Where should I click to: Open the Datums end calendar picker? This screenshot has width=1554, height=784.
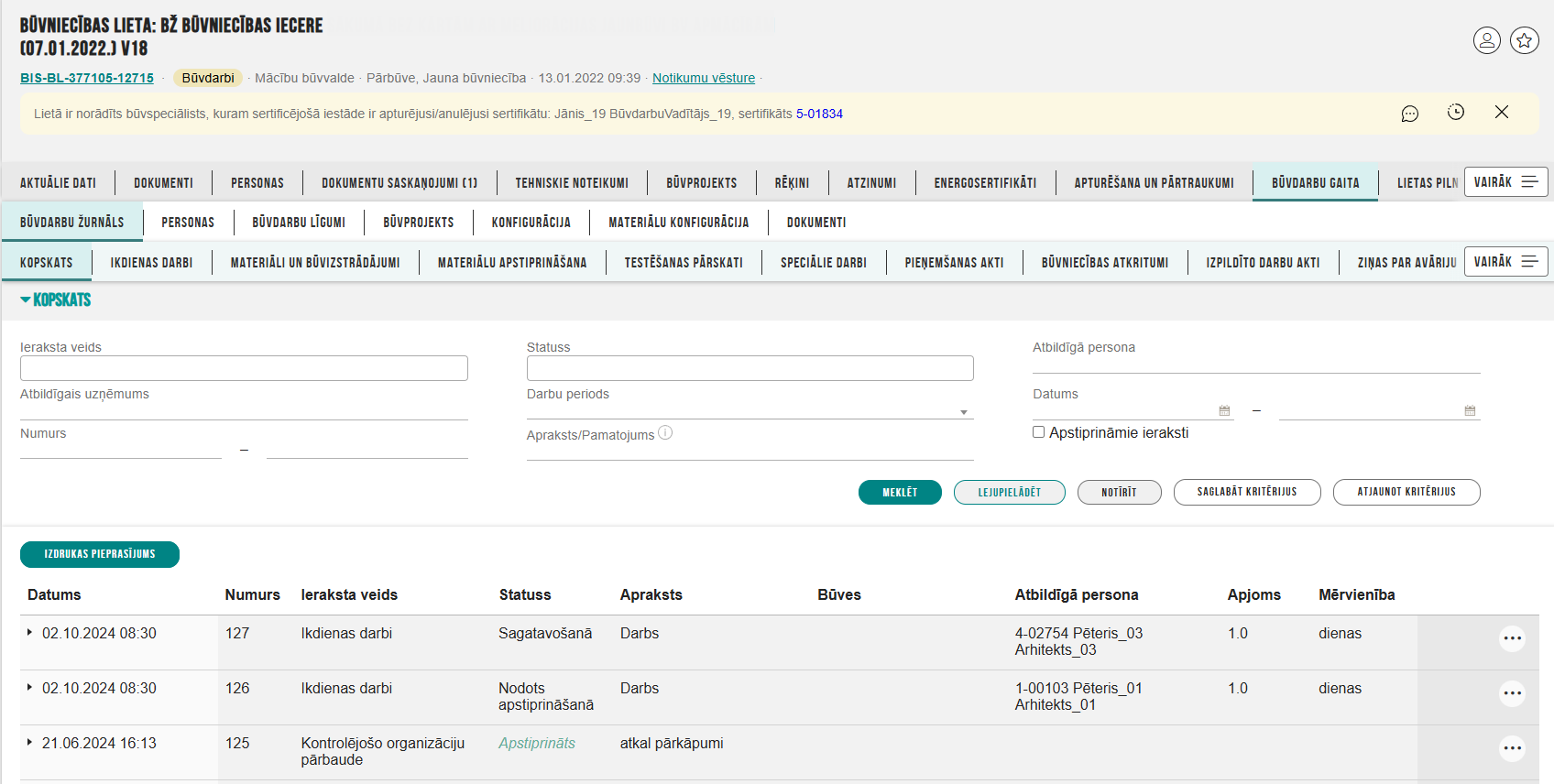tap(1470, 411)
